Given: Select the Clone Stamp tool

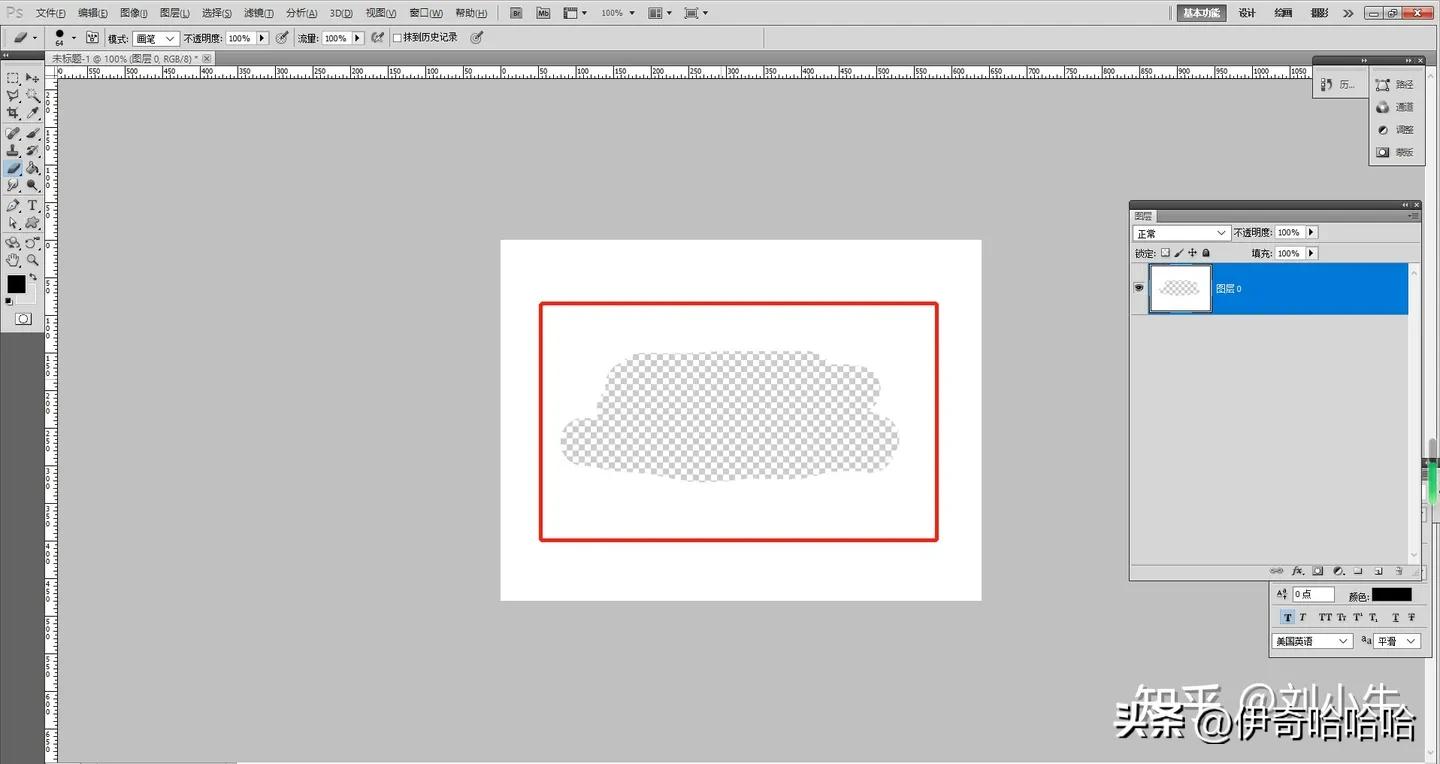Looking at the screenshot, I should tap(13, 149).
